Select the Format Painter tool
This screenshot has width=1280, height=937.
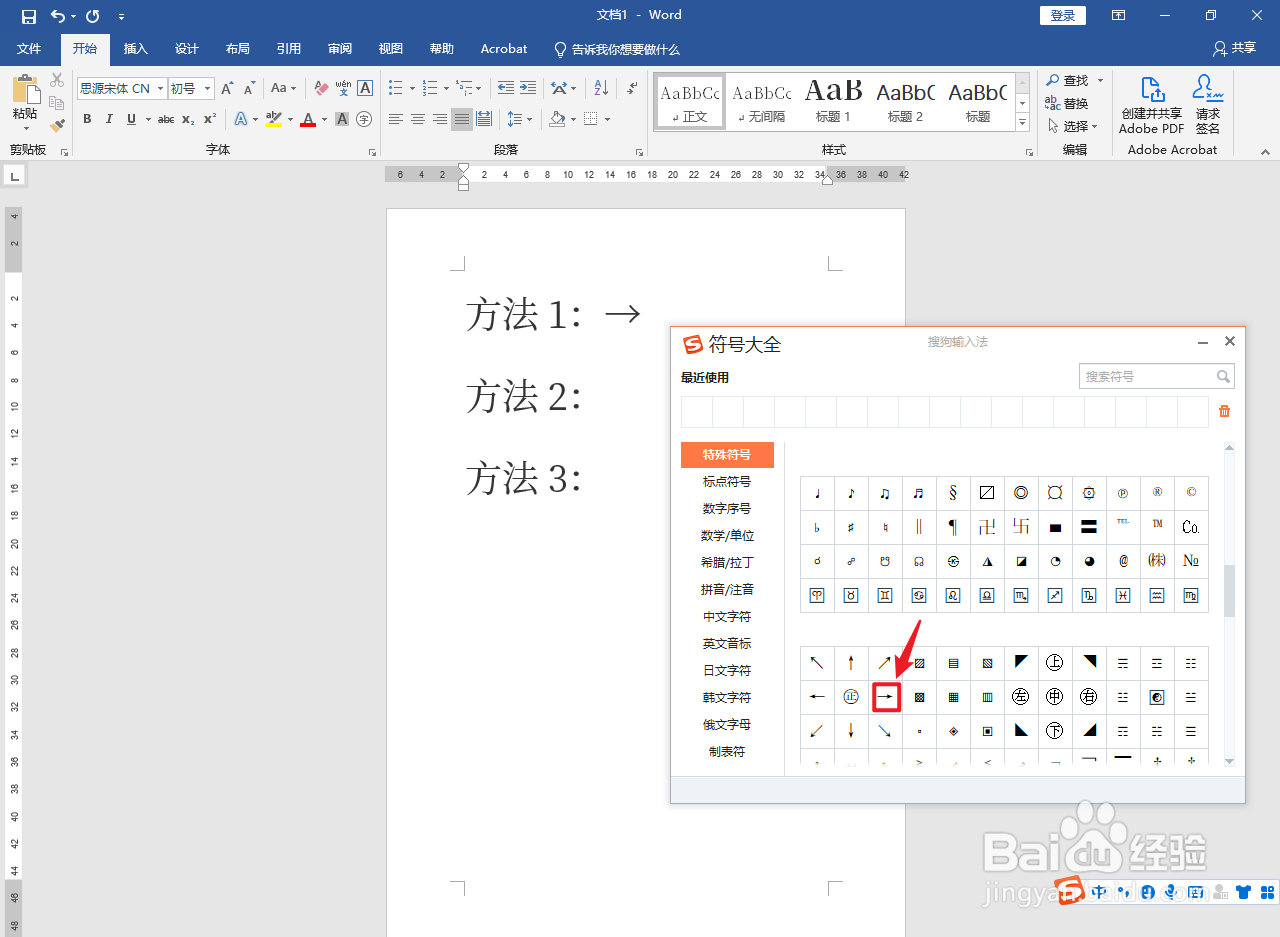pos(57,124)
